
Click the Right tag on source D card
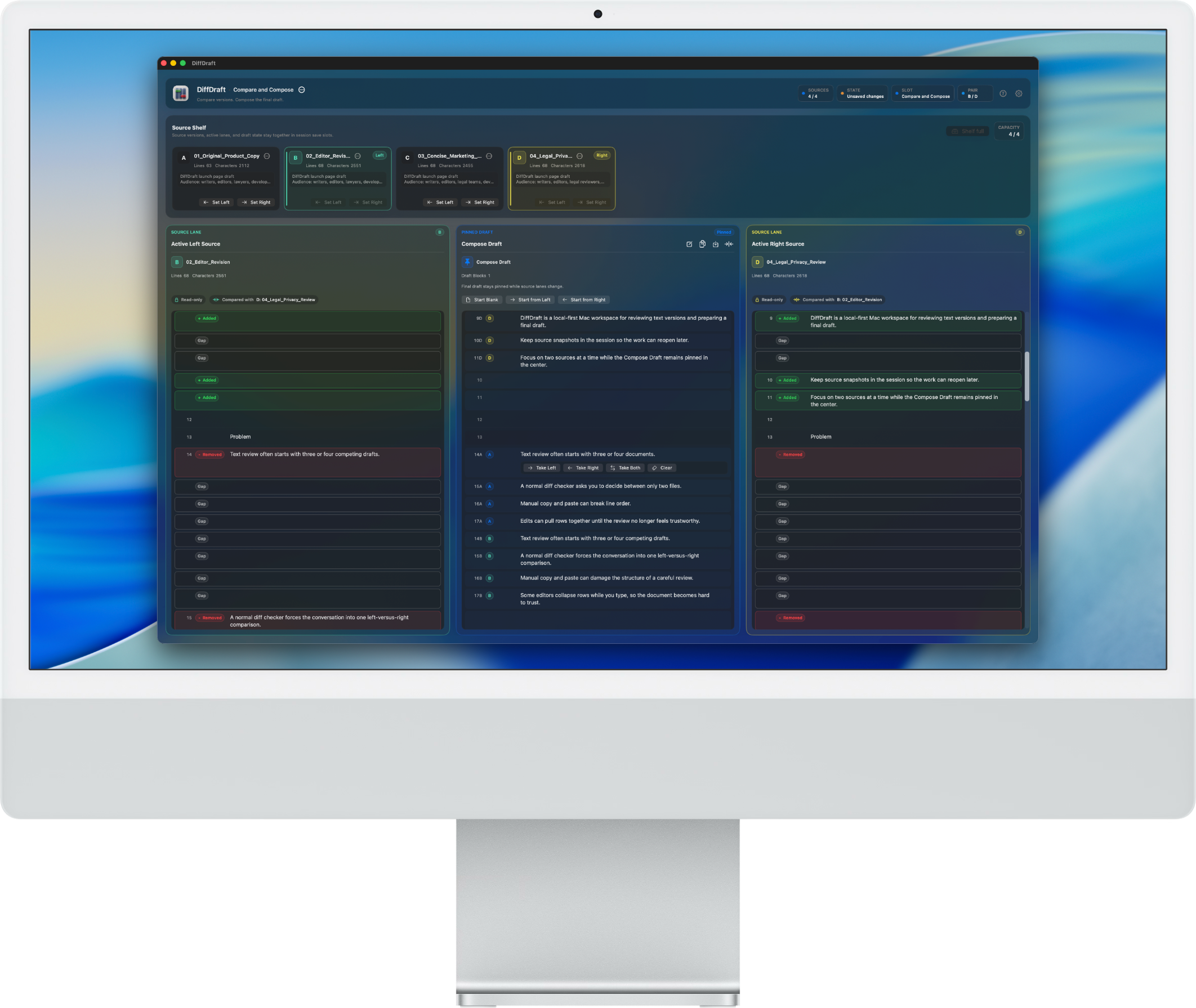click(x=602, y=155)
